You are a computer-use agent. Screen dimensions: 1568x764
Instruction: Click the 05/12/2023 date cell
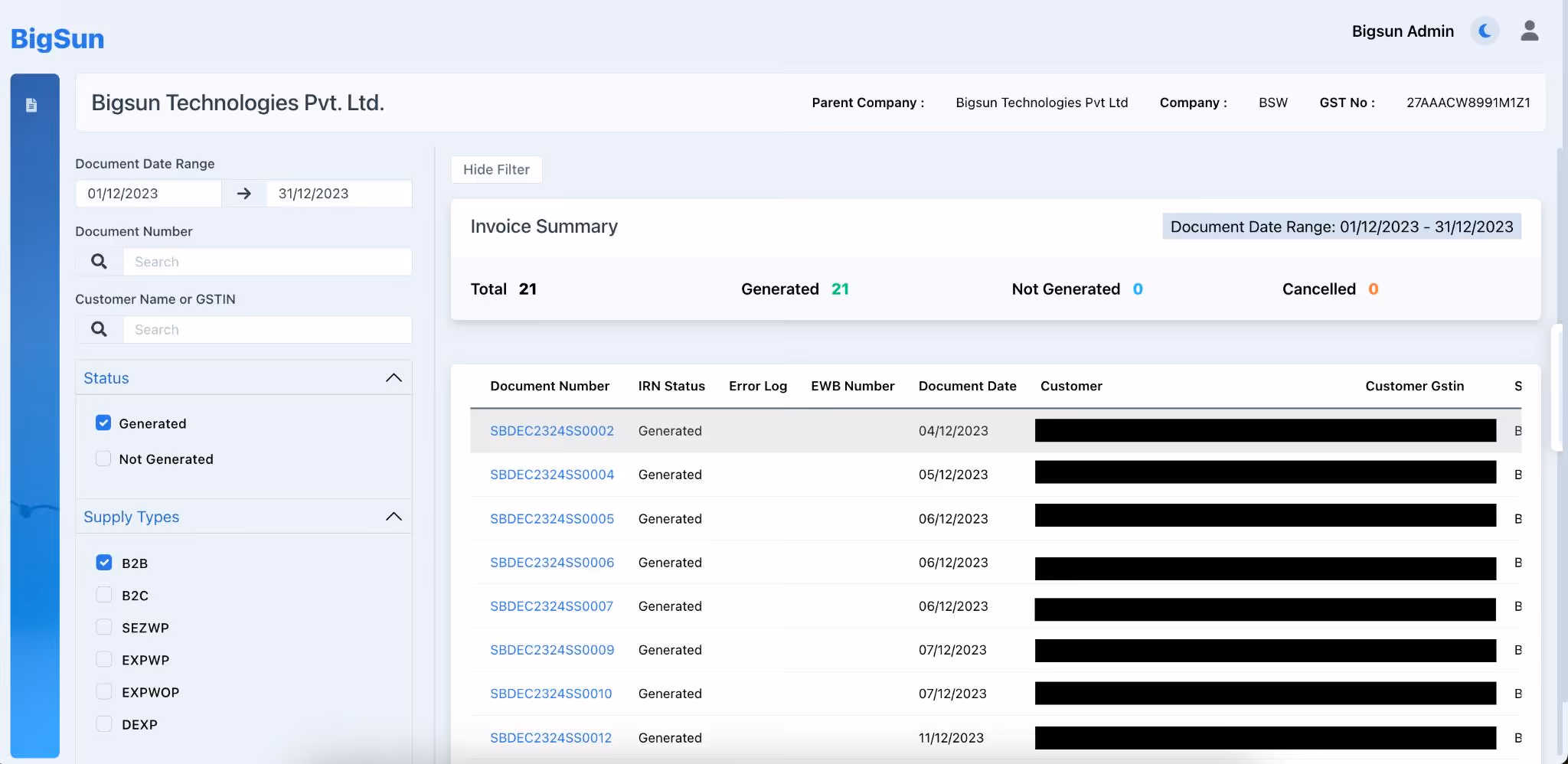pos(953,475)
